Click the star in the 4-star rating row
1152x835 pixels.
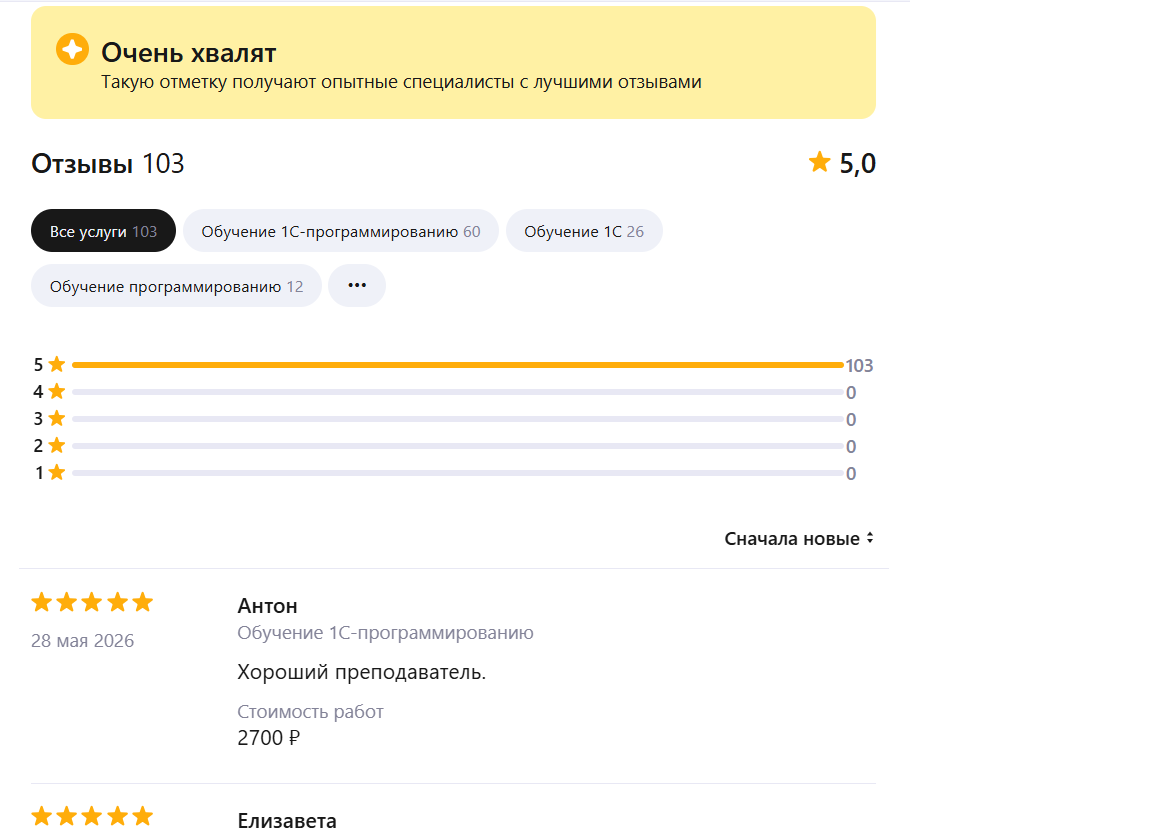click(x=57, y=391)
